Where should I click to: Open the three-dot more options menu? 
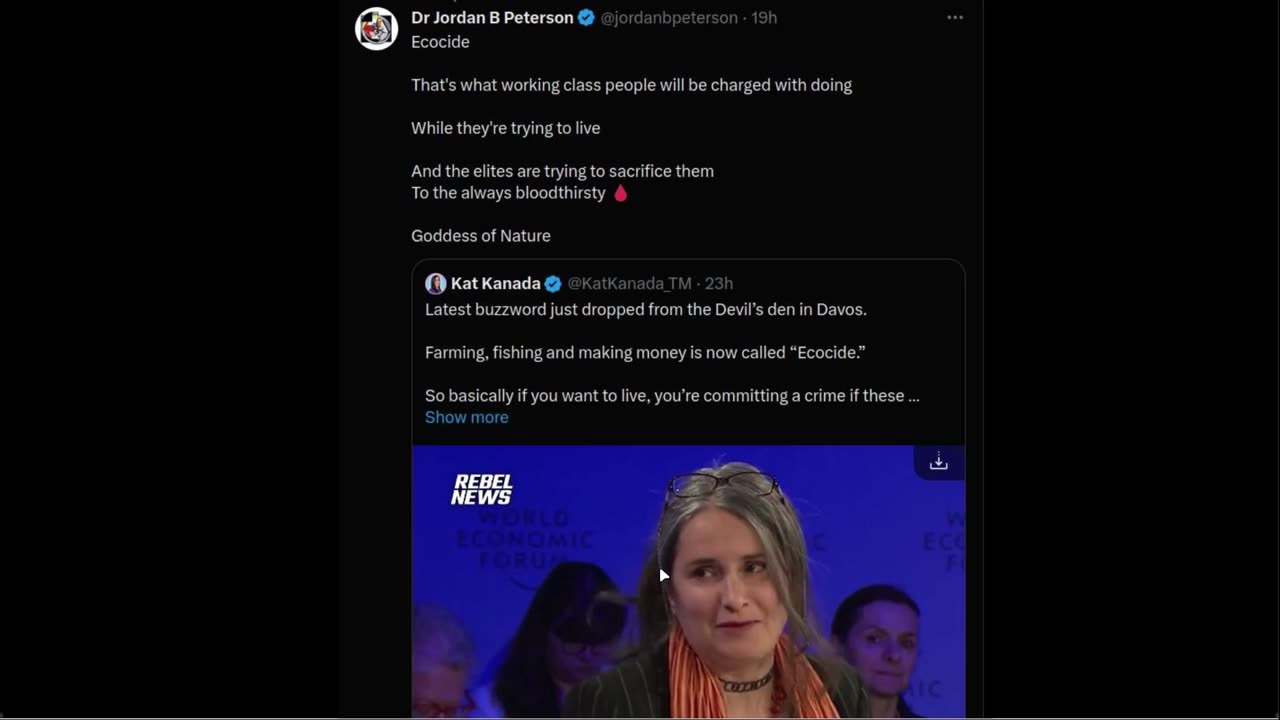(955, 18)
